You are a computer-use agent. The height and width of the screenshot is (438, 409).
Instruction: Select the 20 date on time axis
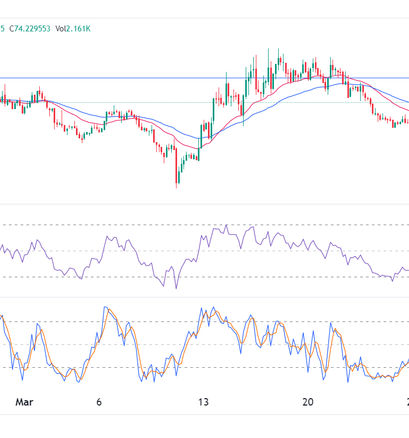coord(308,402)
